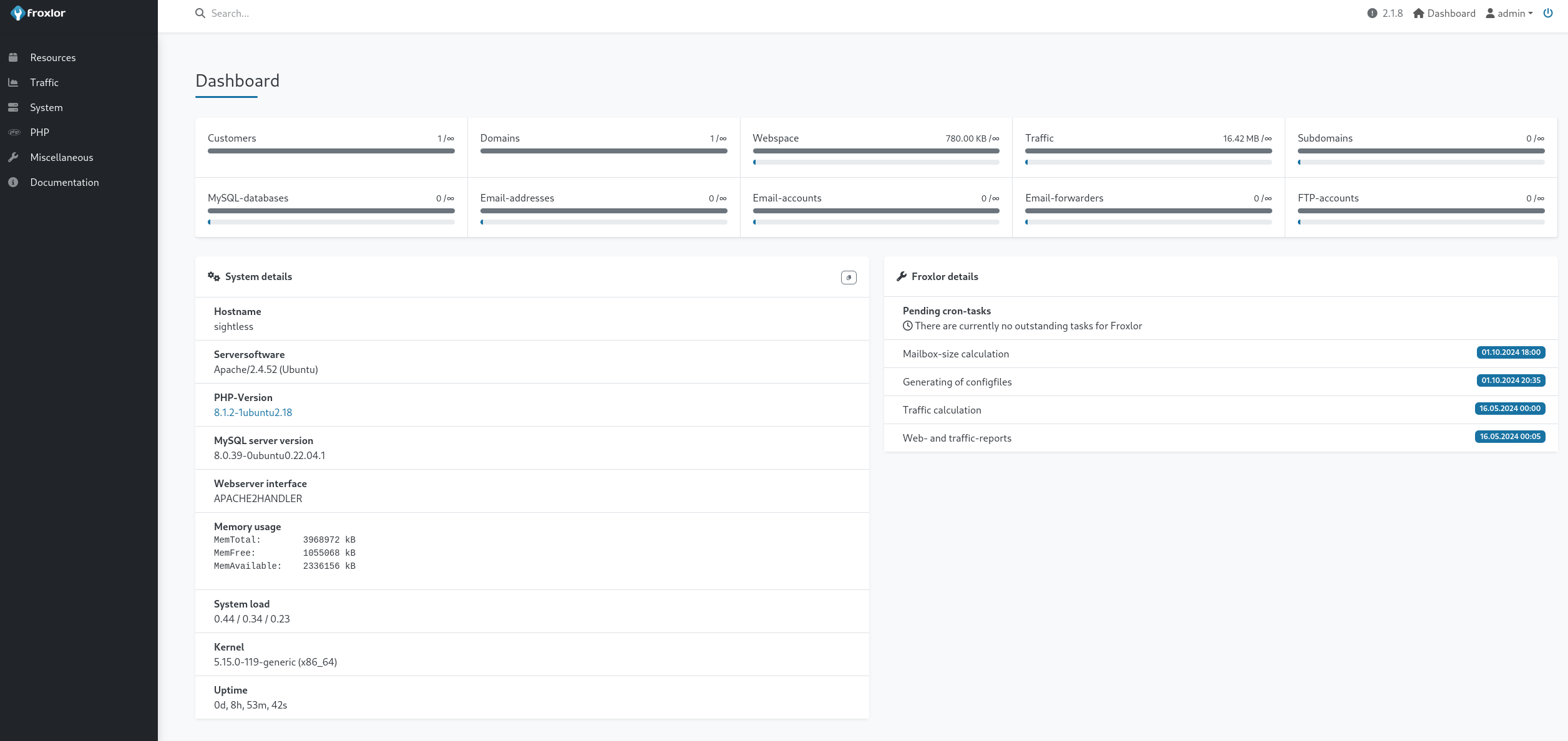Click the Froxlor logo icon
The image size is (1568, 741).
click(x=17, y=13)
